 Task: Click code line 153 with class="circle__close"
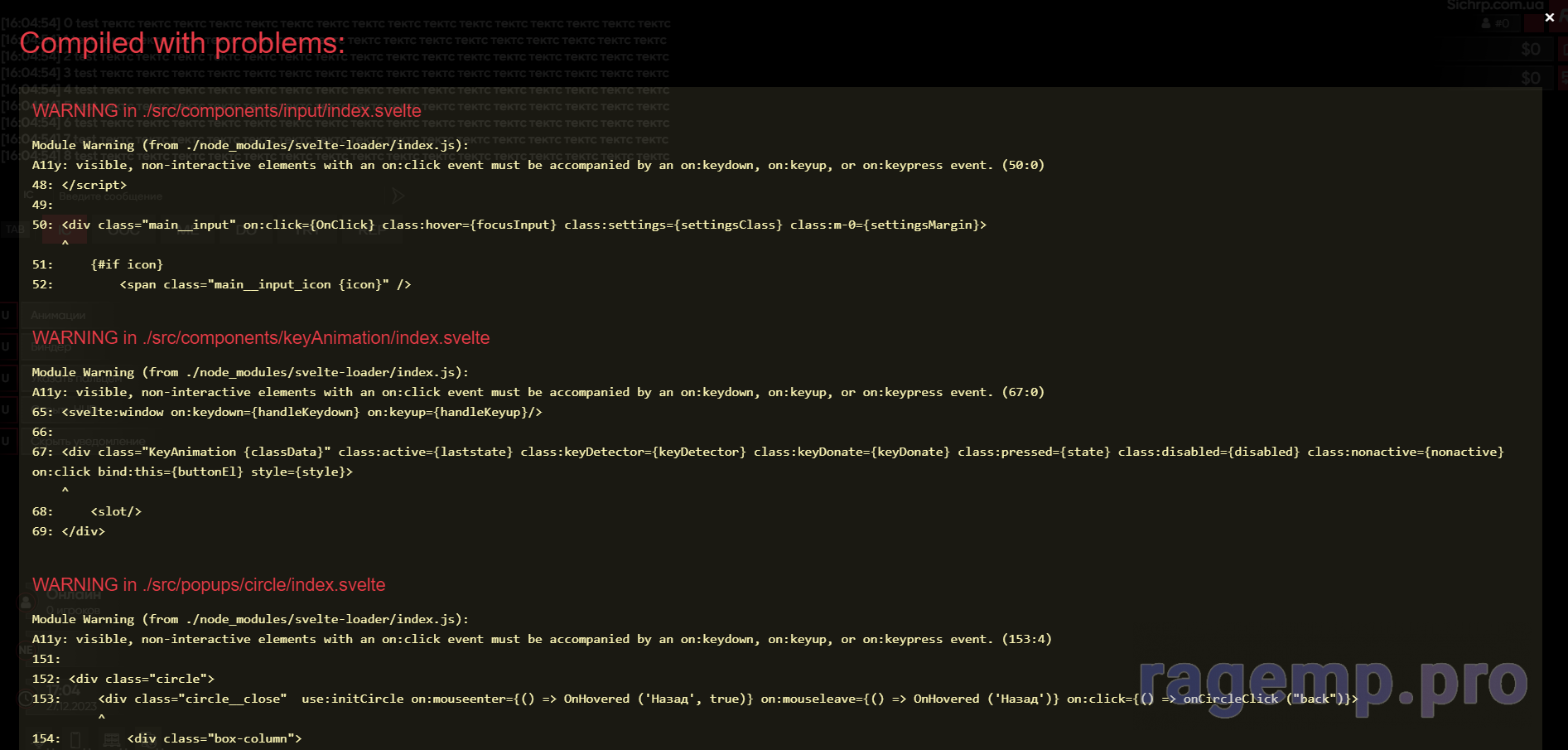click(695, 699)
